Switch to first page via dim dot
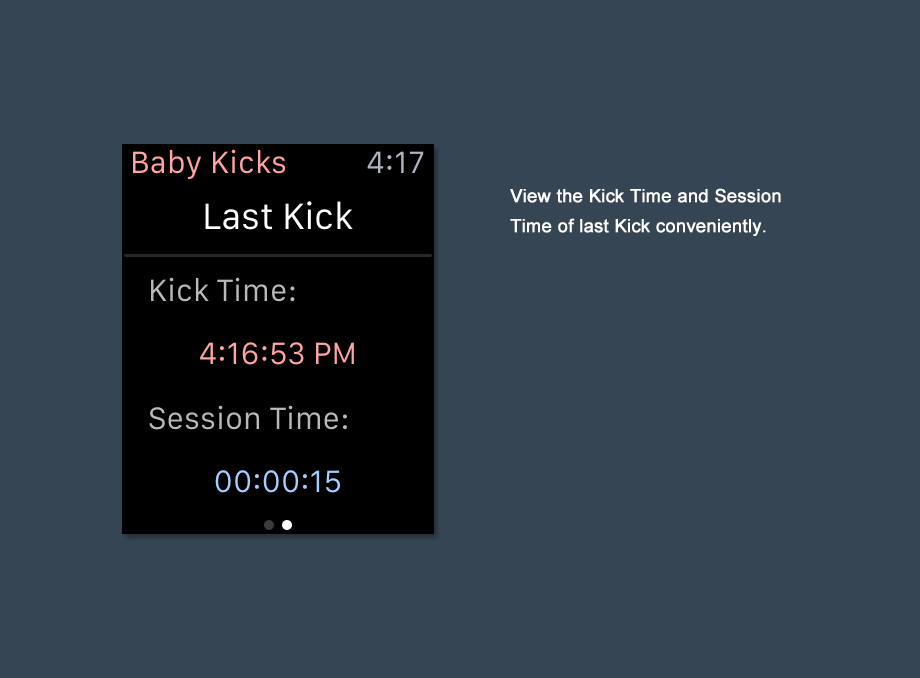This screenshot has height=678, width=920. click(x=269, y=525)
